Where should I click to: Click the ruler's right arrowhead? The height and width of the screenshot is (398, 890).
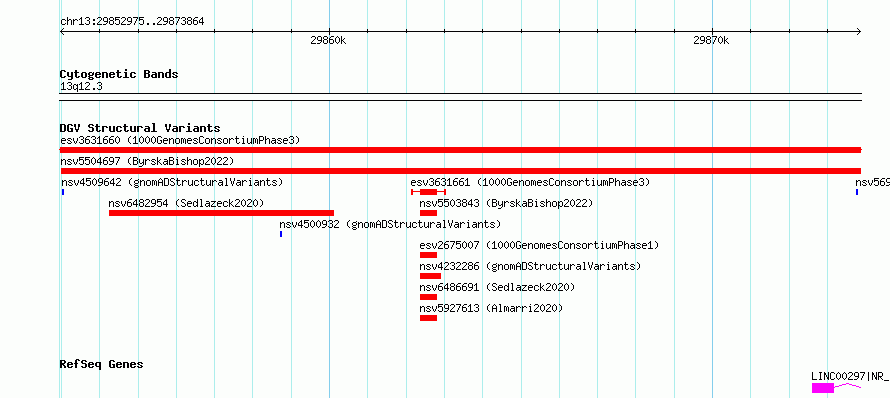point(859,32)
